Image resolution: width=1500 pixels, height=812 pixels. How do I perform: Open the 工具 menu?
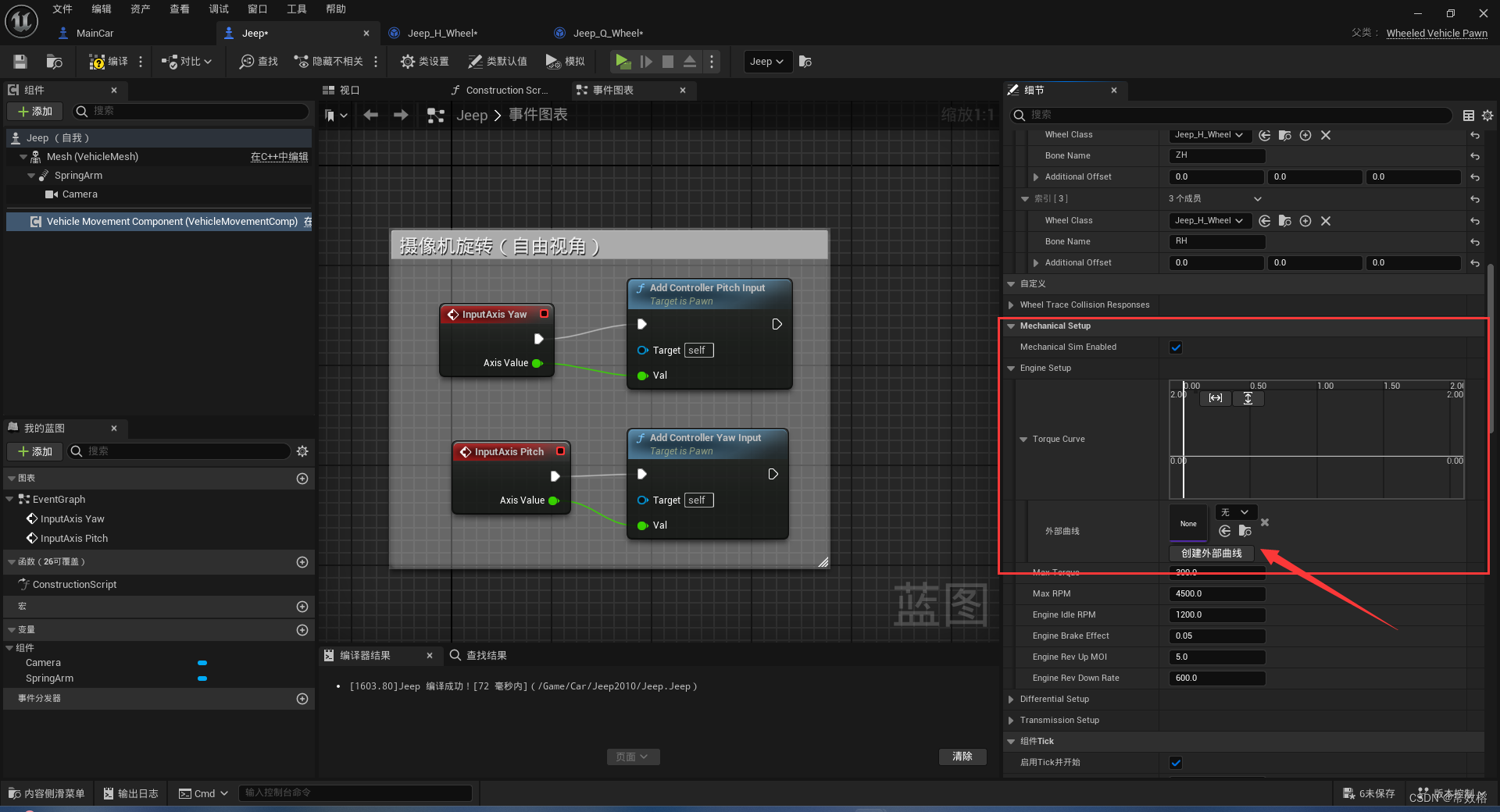(297, 9)
